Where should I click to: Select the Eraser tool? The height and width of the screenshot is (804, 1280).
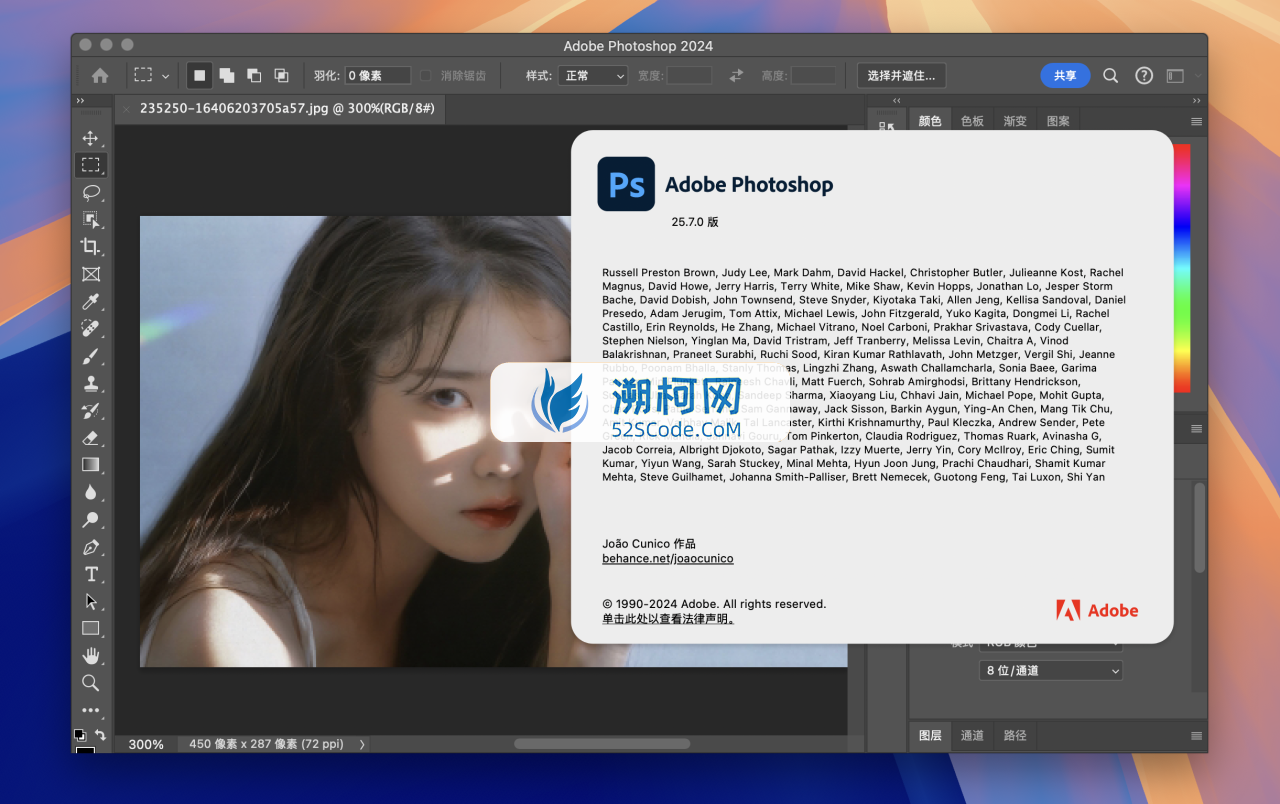(x=91, y=437)
